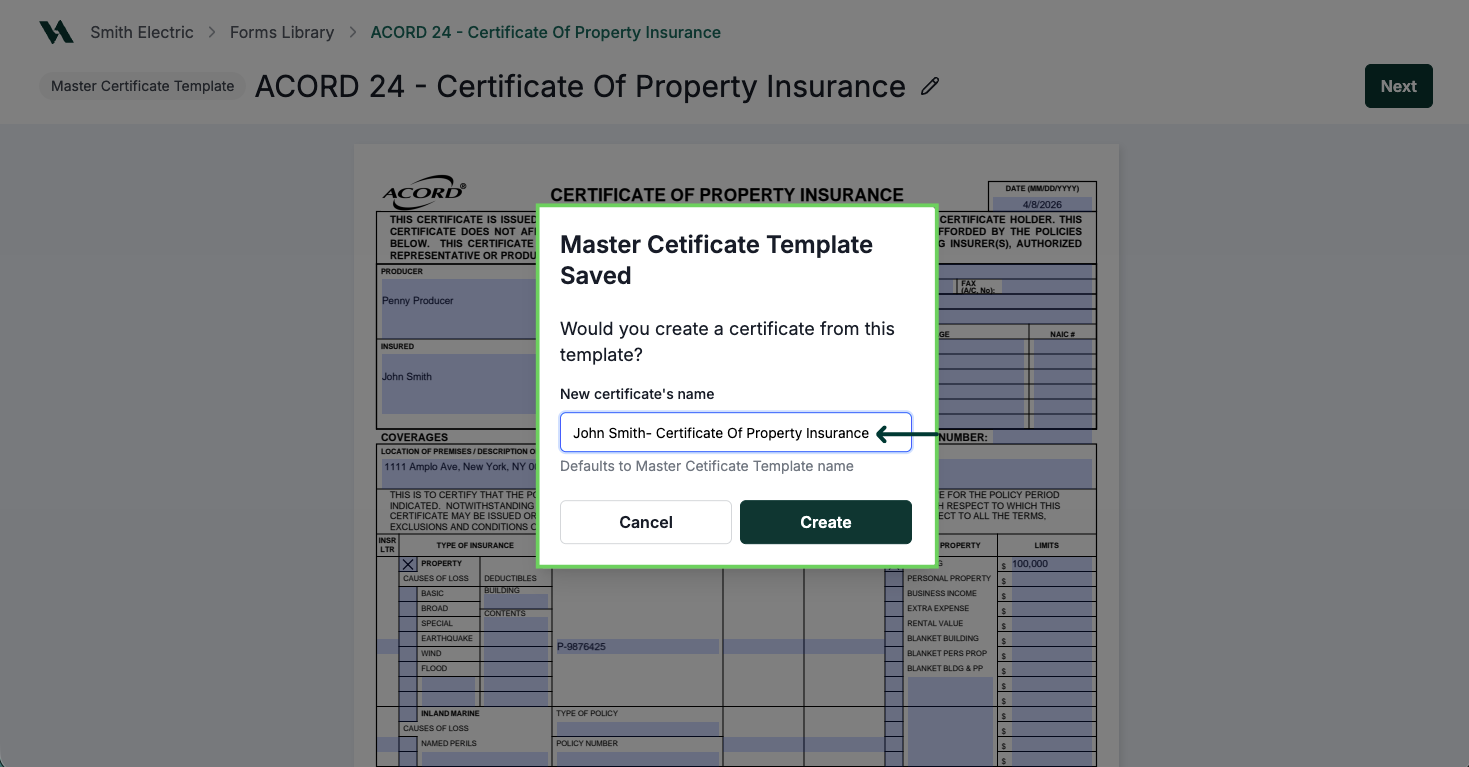Click the BUILDING deductible field
Viewport: 1469px width, 767px height.
pos(516,602)
